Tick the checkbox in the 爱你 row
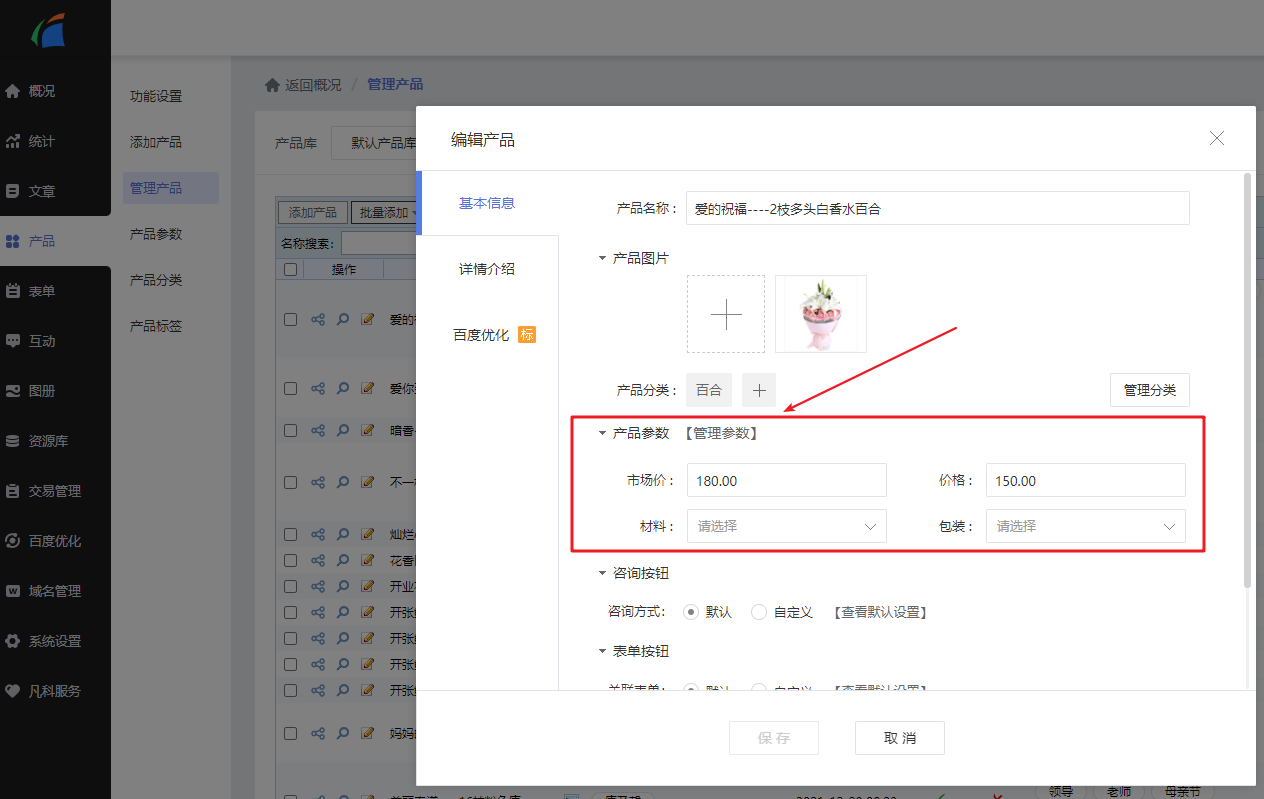Screen dimensions: 1264x799 (x=291, y=388)
